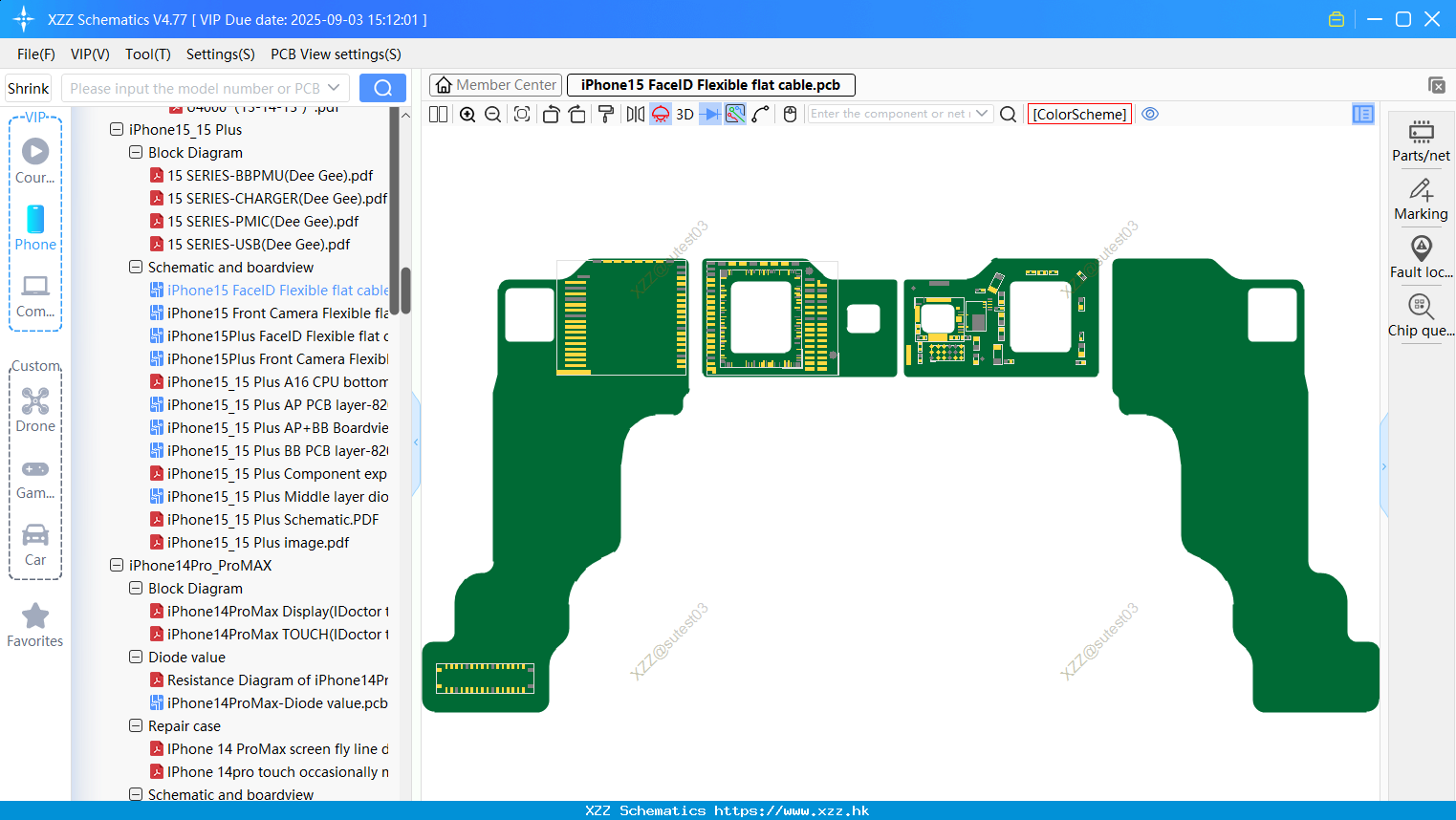Click the blue search button
This screenshot has height=820, width=1456.
tap(382, 88)
